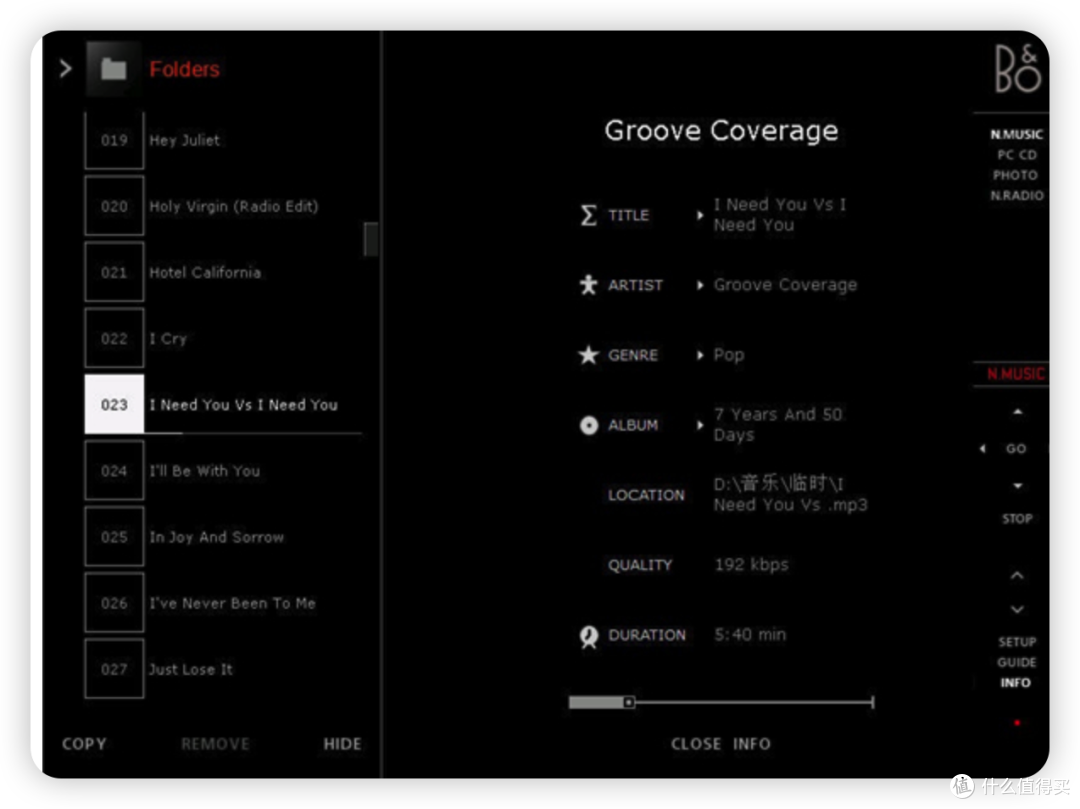Expand the GENRE field arrow
1080x809 pixels.
[700, 355]
